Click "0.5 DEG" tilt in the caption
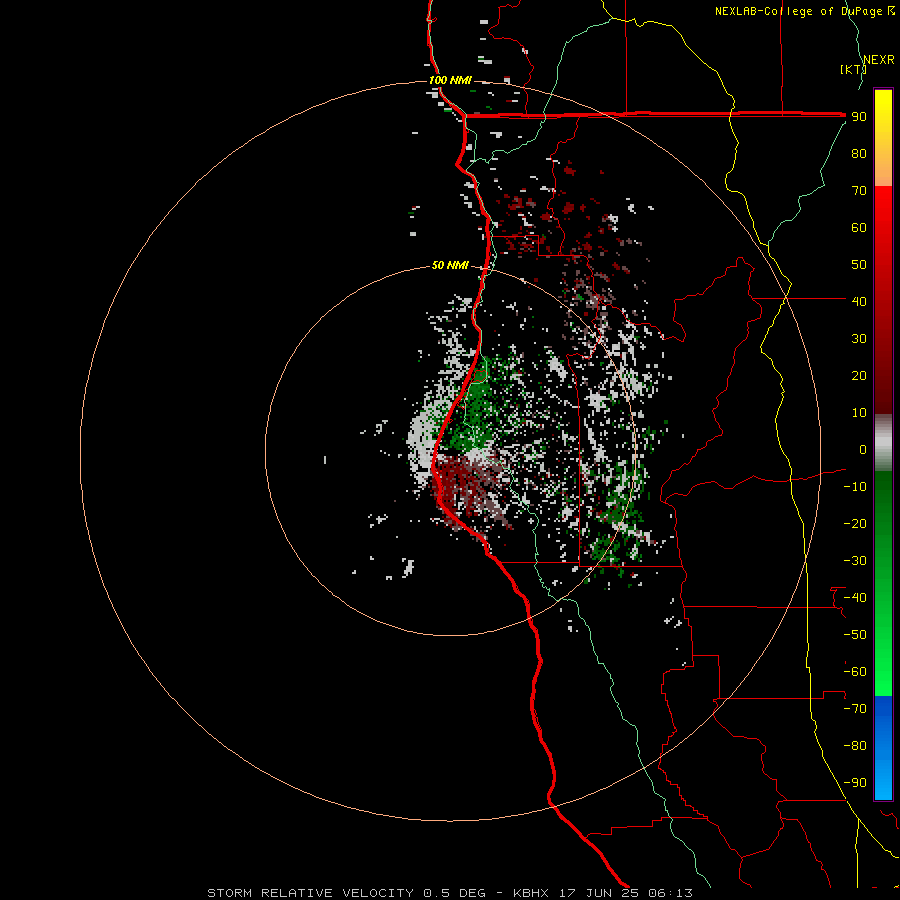The width and height of the screenshot is (900, 900). point(454,893)
